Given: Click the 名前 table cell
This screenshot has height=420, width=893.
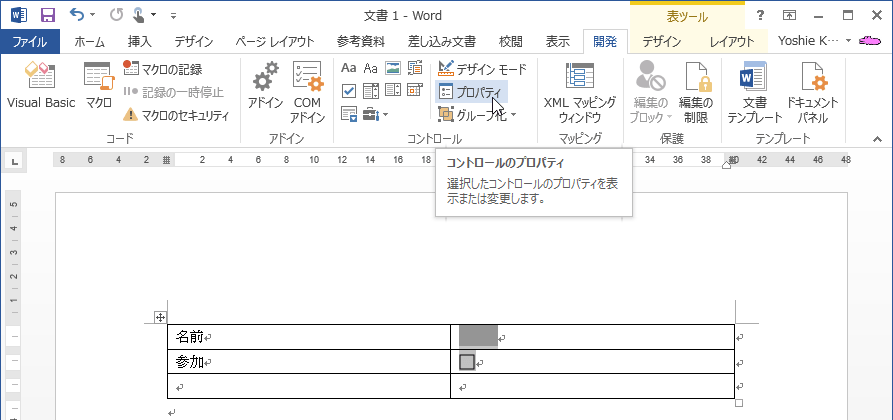Looking at the screenshot, I should (309, 337).
